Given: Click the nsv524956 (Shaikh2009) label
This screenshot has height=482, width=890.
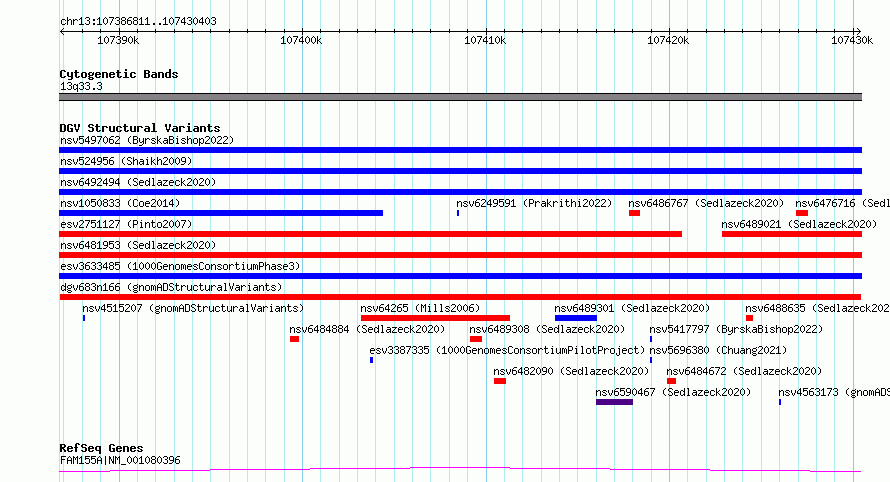Looking at the screenshot, I should pyautogui.click(x=126, y=161).
